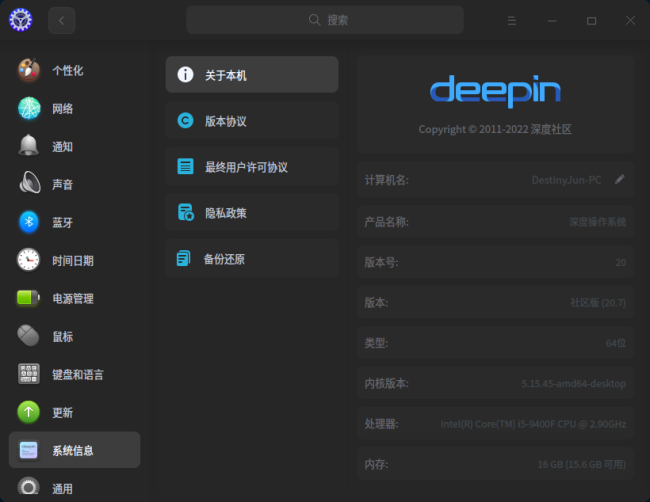Click the search magnifier icon
650x502 pixels.
315,19
